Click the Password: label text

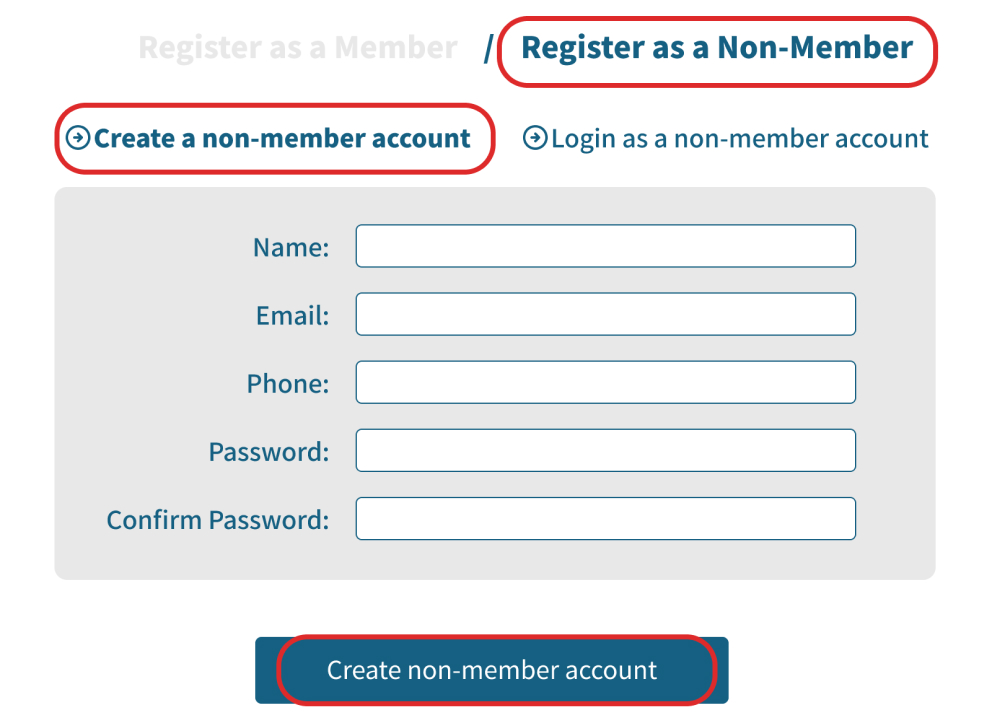(x=269, y=452)
